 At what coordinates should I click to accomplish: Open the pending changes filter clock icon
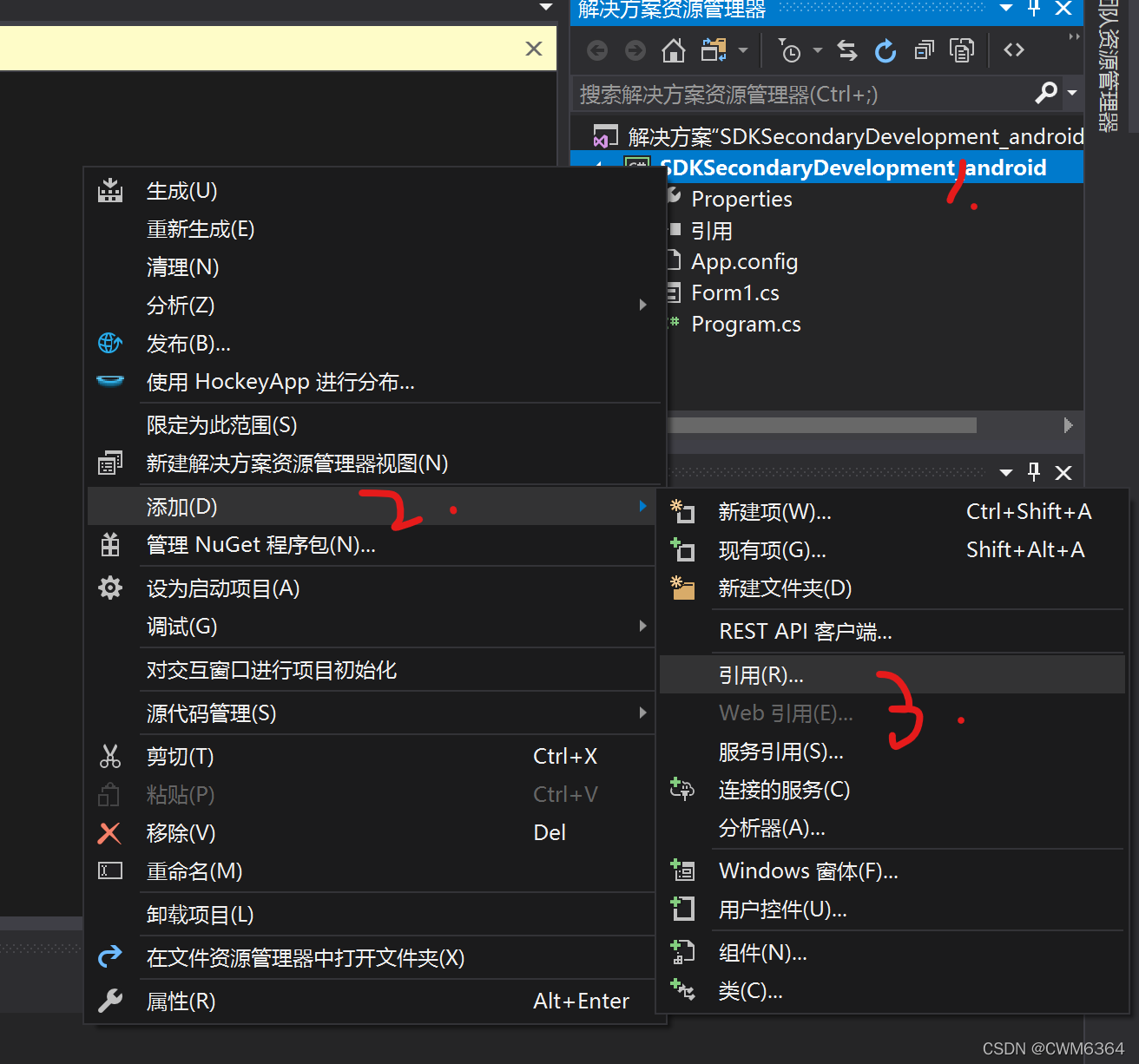pos(789,51)
